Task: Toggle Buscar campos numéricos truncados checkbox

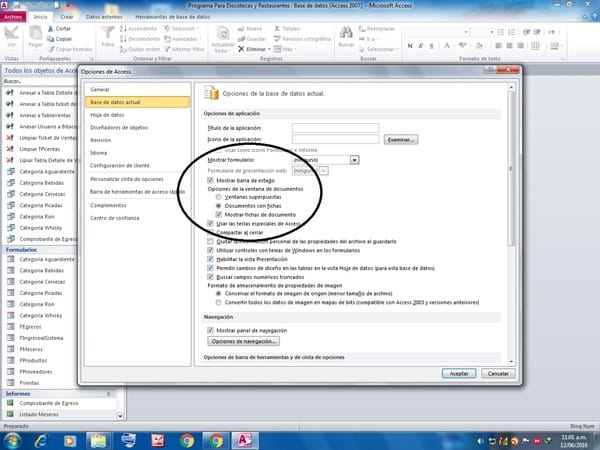Action: click(210, 277)
